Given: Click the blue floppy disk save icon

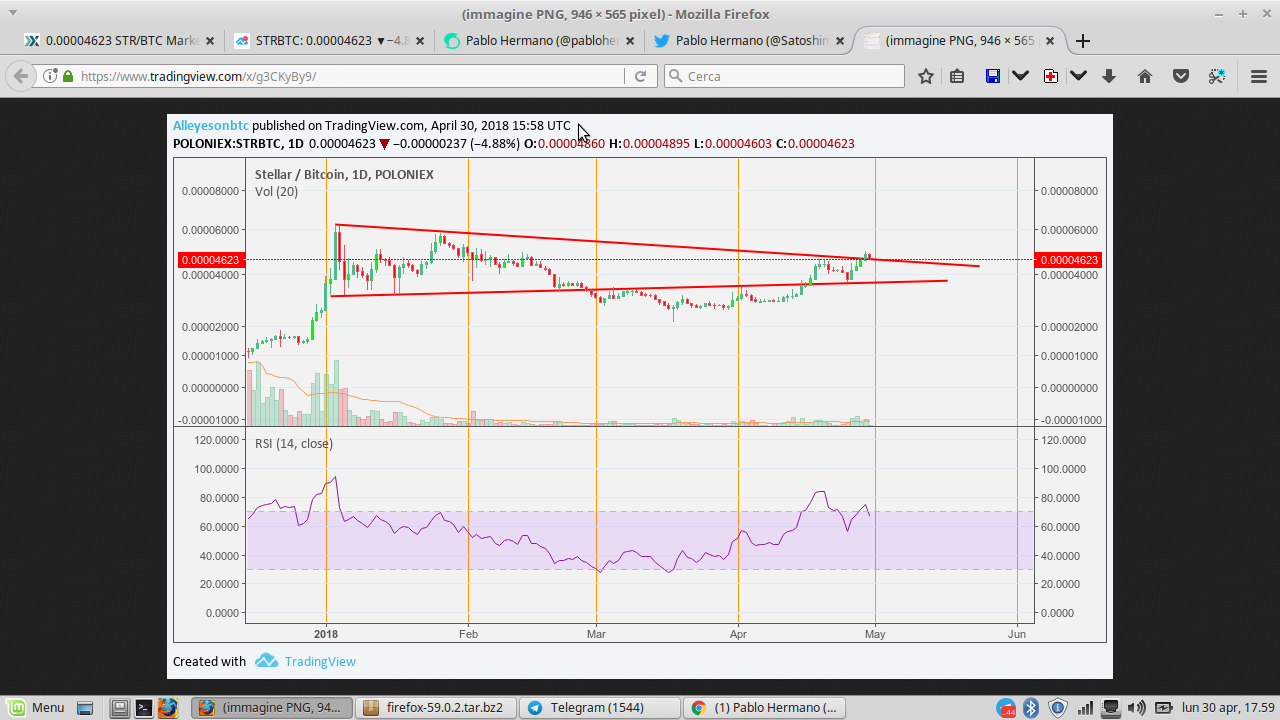Looking at the screenshot, I should [993, 76].
